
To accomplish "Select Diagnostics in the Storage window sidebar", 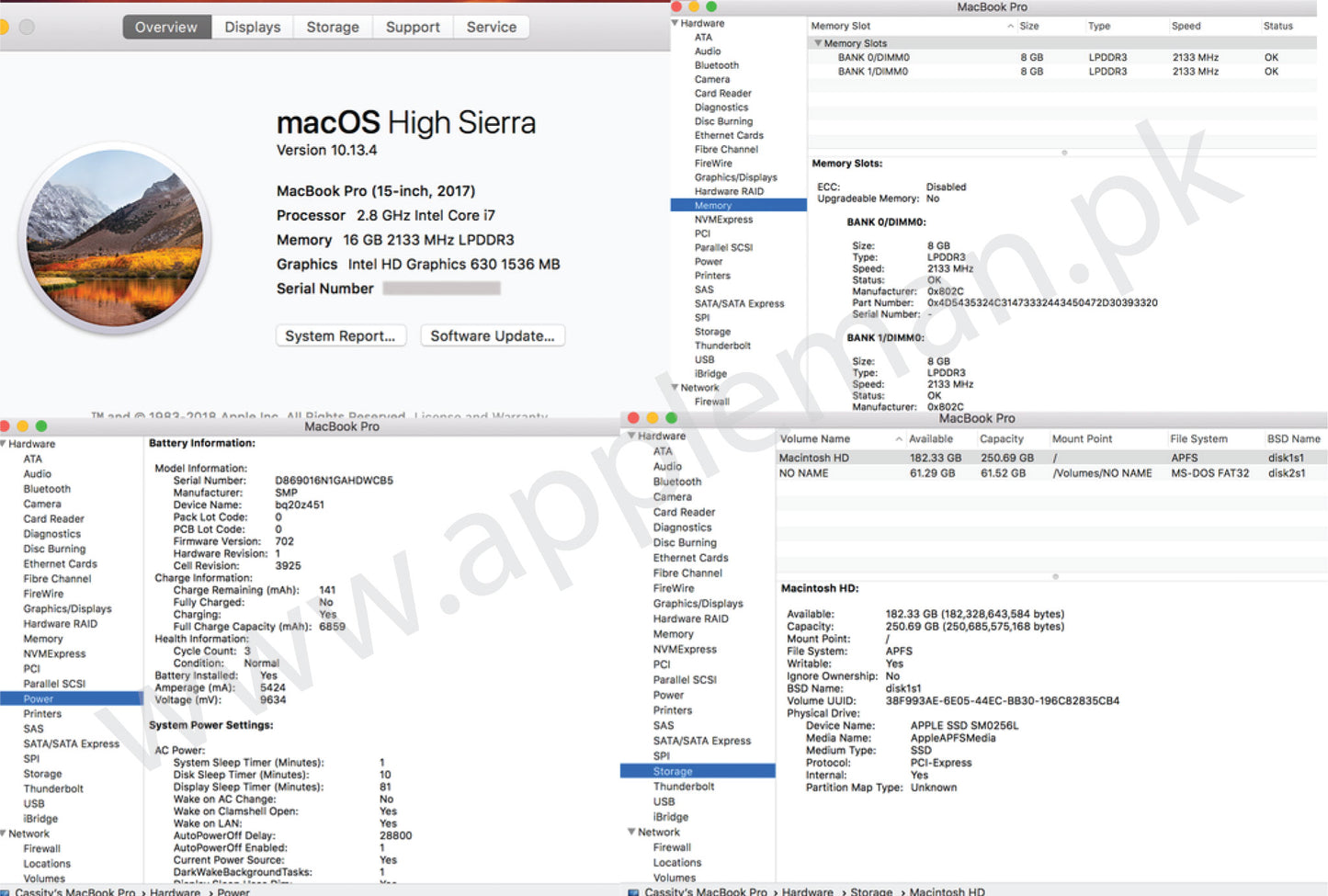I will click(682, 527).
